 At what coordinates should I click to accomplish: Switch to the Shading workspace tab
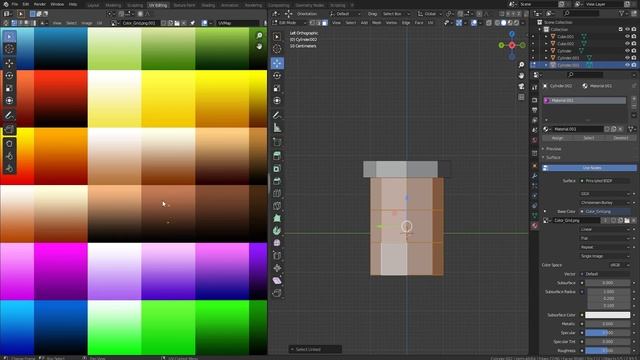[208, 5]
